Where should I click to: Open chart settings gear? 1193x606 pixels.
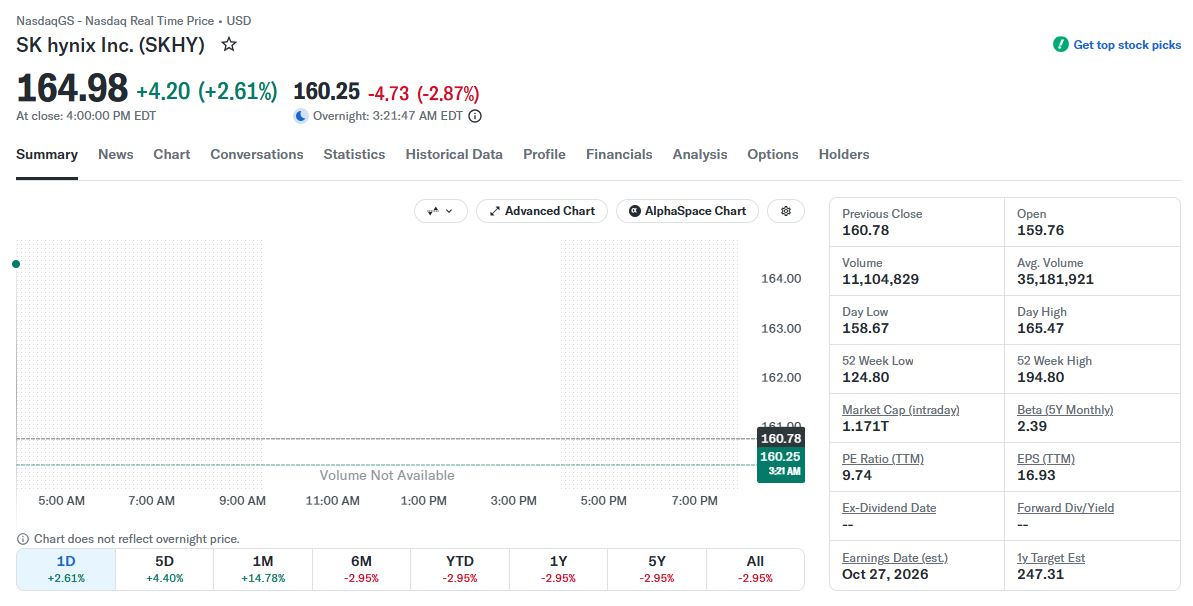click(786, 211)
